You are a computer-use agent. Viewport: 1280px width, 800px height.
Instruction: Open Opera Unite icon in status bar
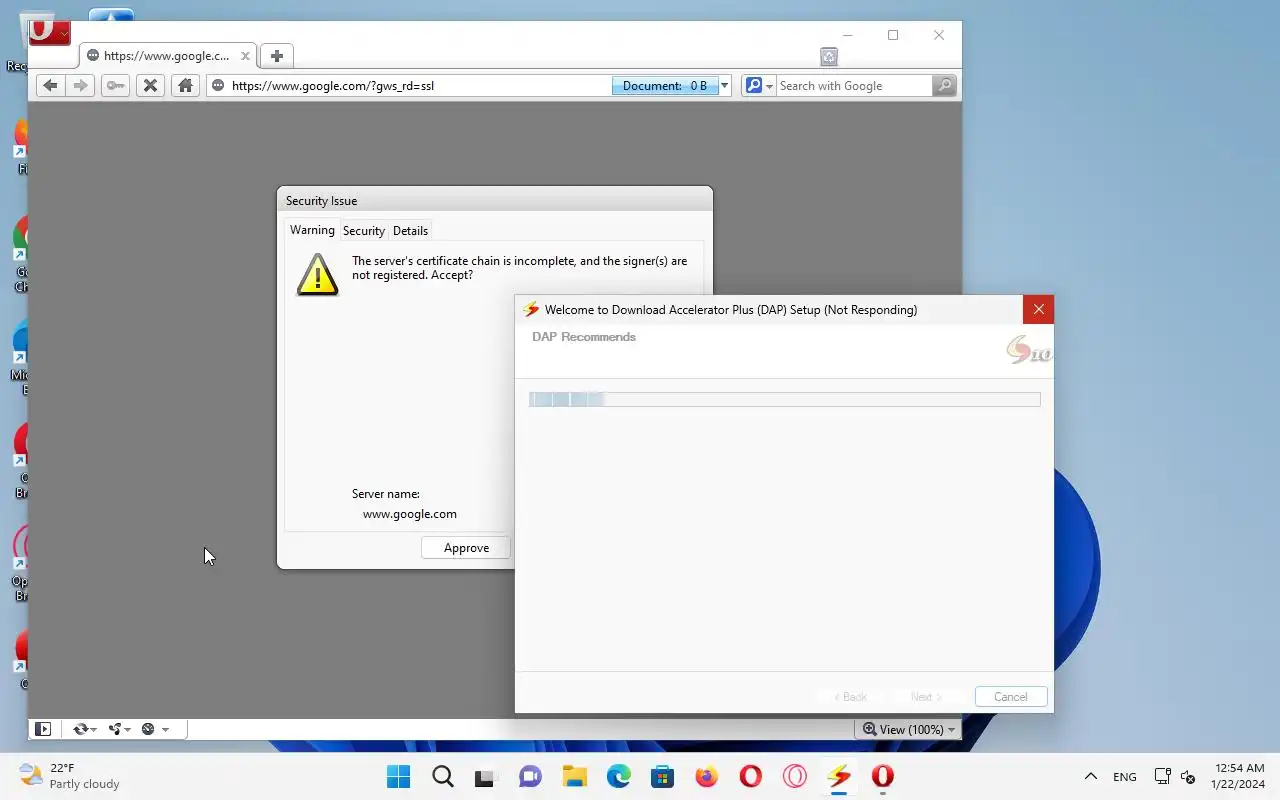point(115,729)
